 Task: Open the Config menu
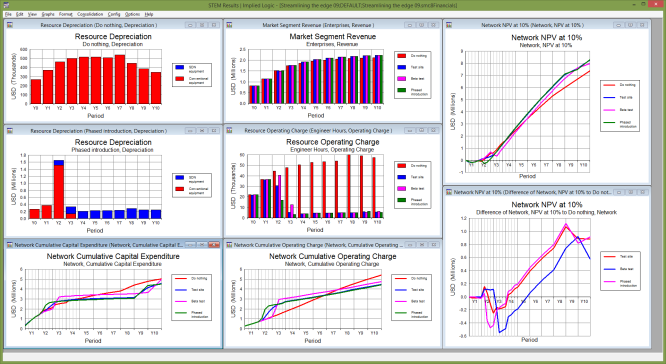coord(114,14)
